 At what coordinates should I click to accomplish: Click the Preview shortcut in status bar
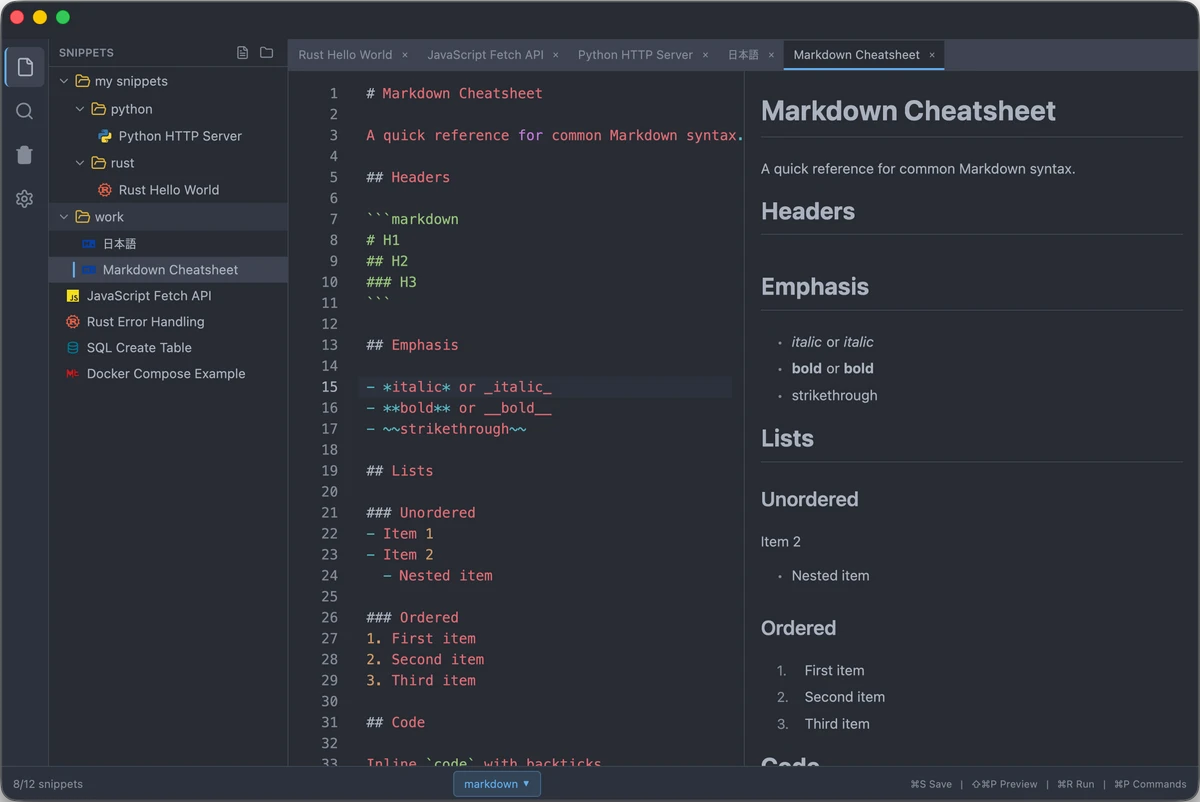click(1004, 785)
